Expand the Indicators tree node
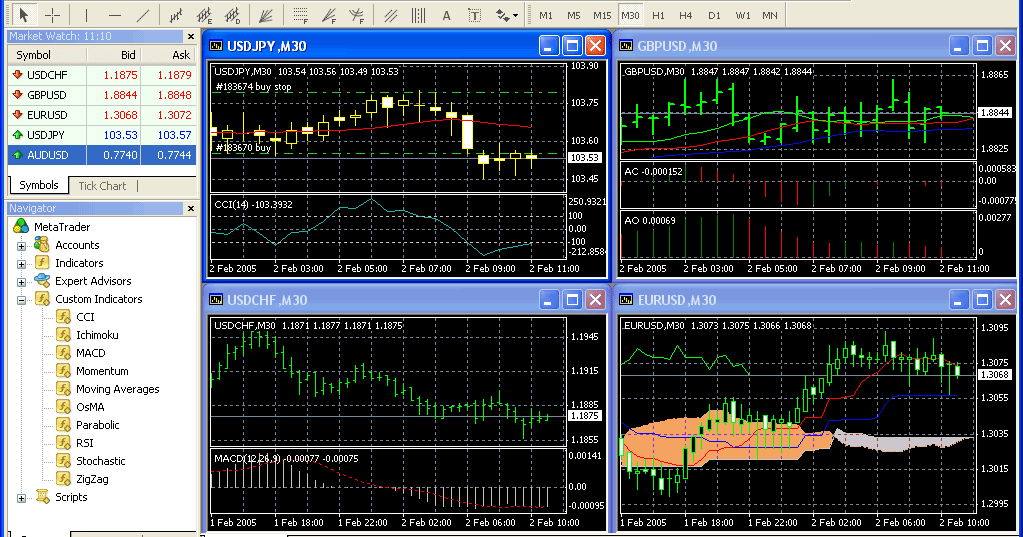The height and width of the screenshot is (537, 1023). tap(22, 264)
